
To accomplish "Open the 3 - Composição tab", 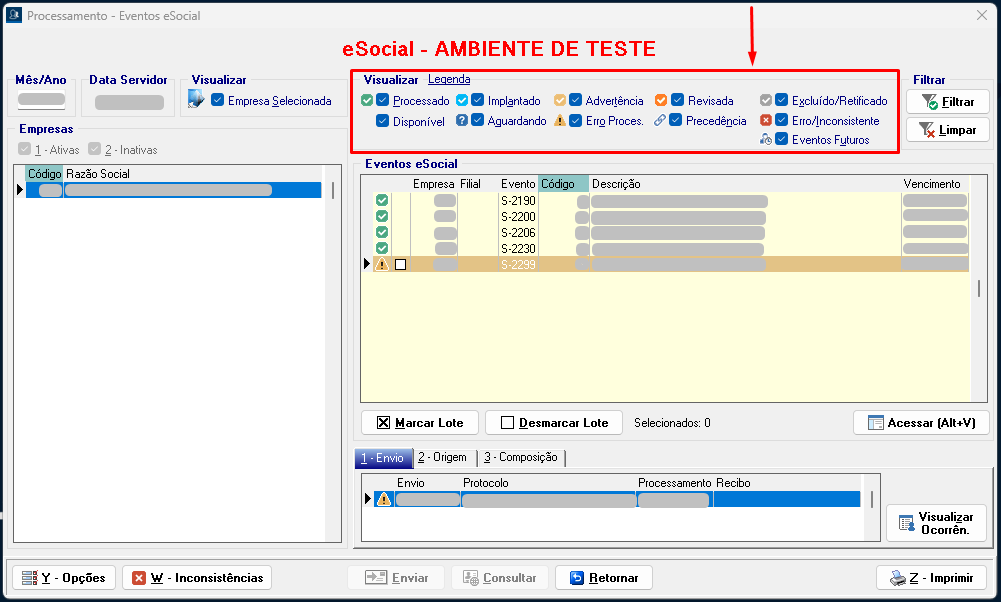I will [x=520, y=458].
